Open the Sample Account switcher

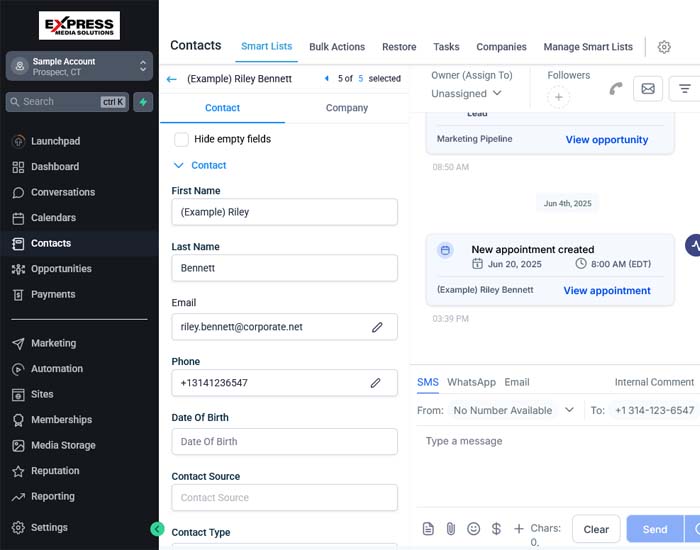pos(79,66)
